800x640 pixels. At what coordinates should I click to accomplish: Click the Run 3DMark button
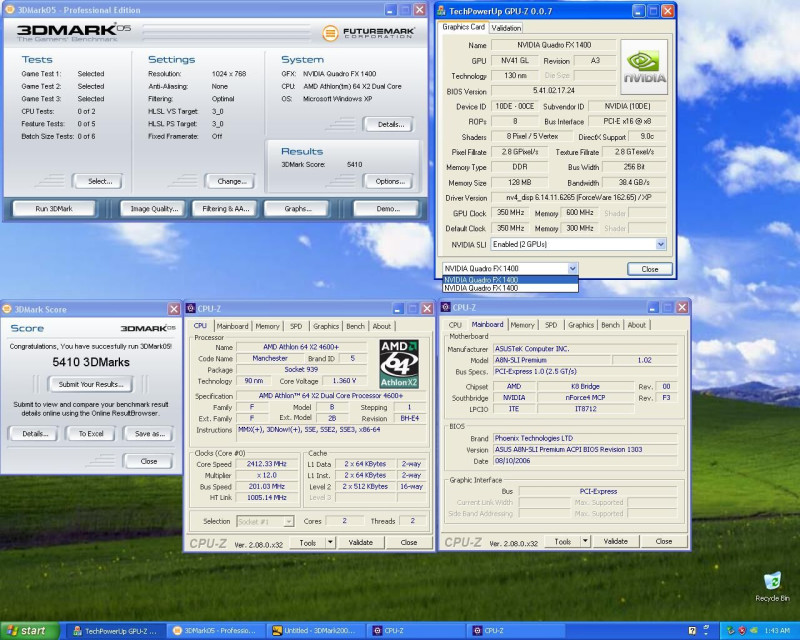coord(54,209)
